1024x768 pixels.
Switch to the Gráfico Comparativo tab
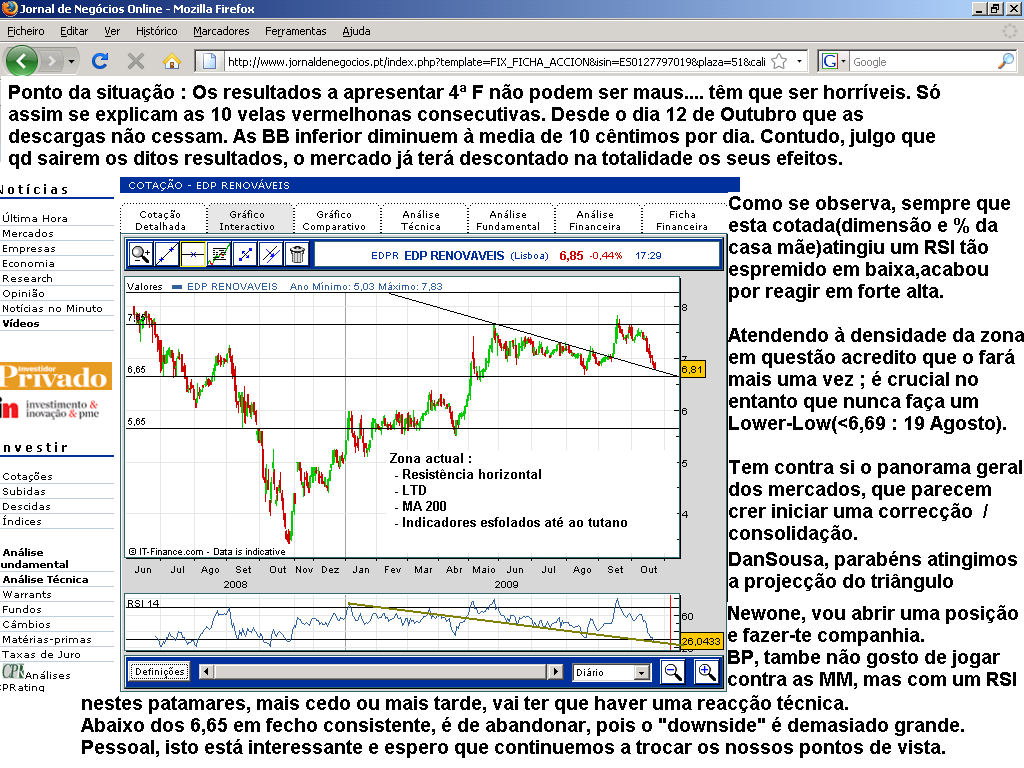(334, 219)
